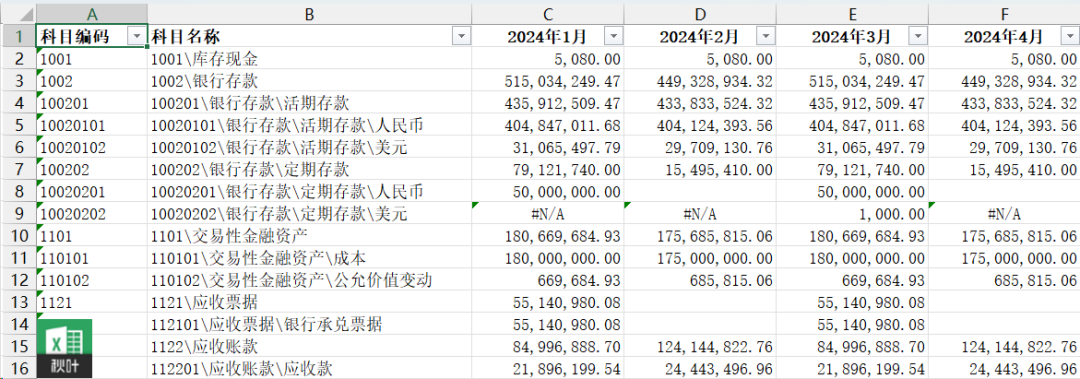Click the #N/A error in 2024年4月 column
The width and height of the screenshot is (1080, 379).
coord(1004,214)
